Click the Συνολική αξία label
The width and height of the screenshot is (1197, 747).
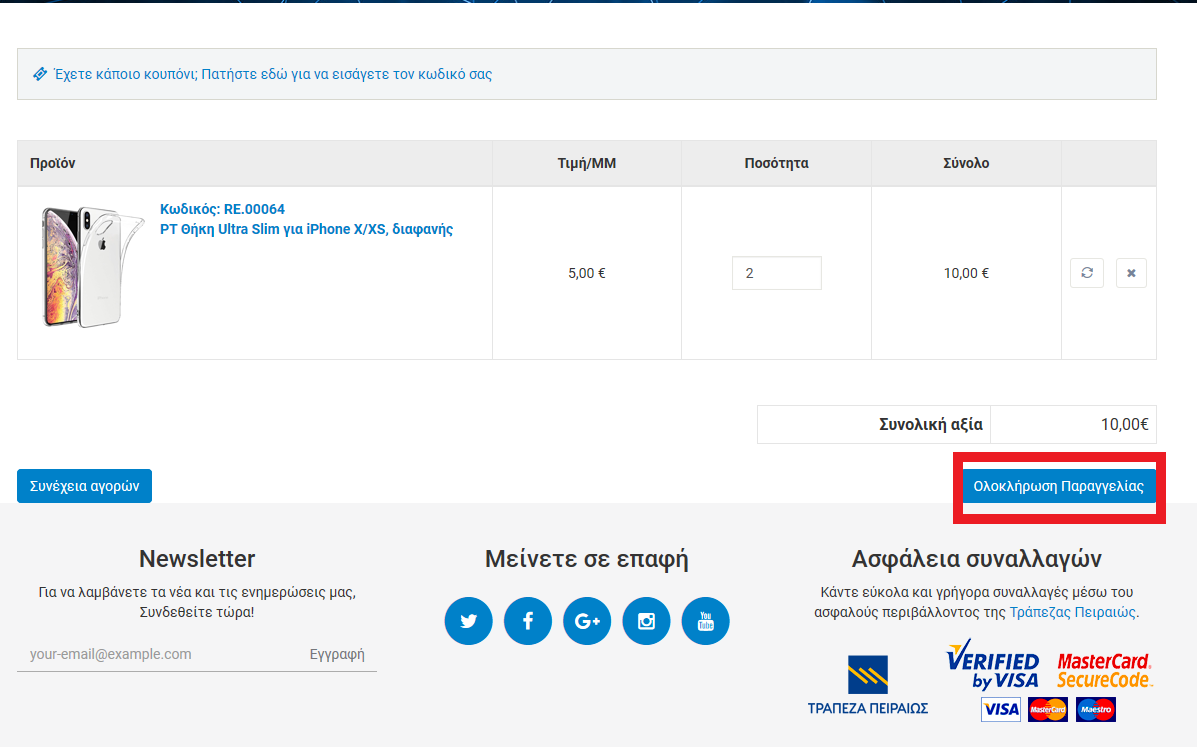[931, 424]
